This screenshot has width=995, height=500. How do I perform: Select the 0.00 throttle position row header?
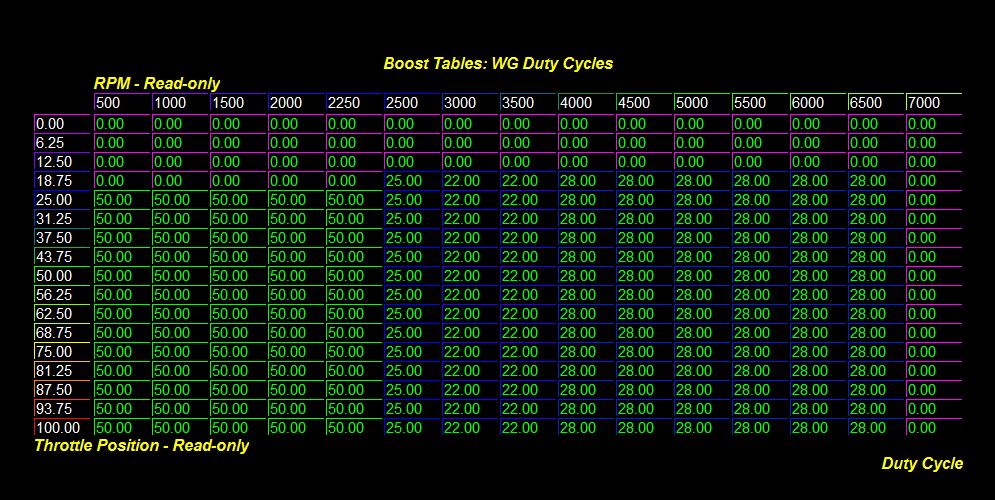coord(62,124)
